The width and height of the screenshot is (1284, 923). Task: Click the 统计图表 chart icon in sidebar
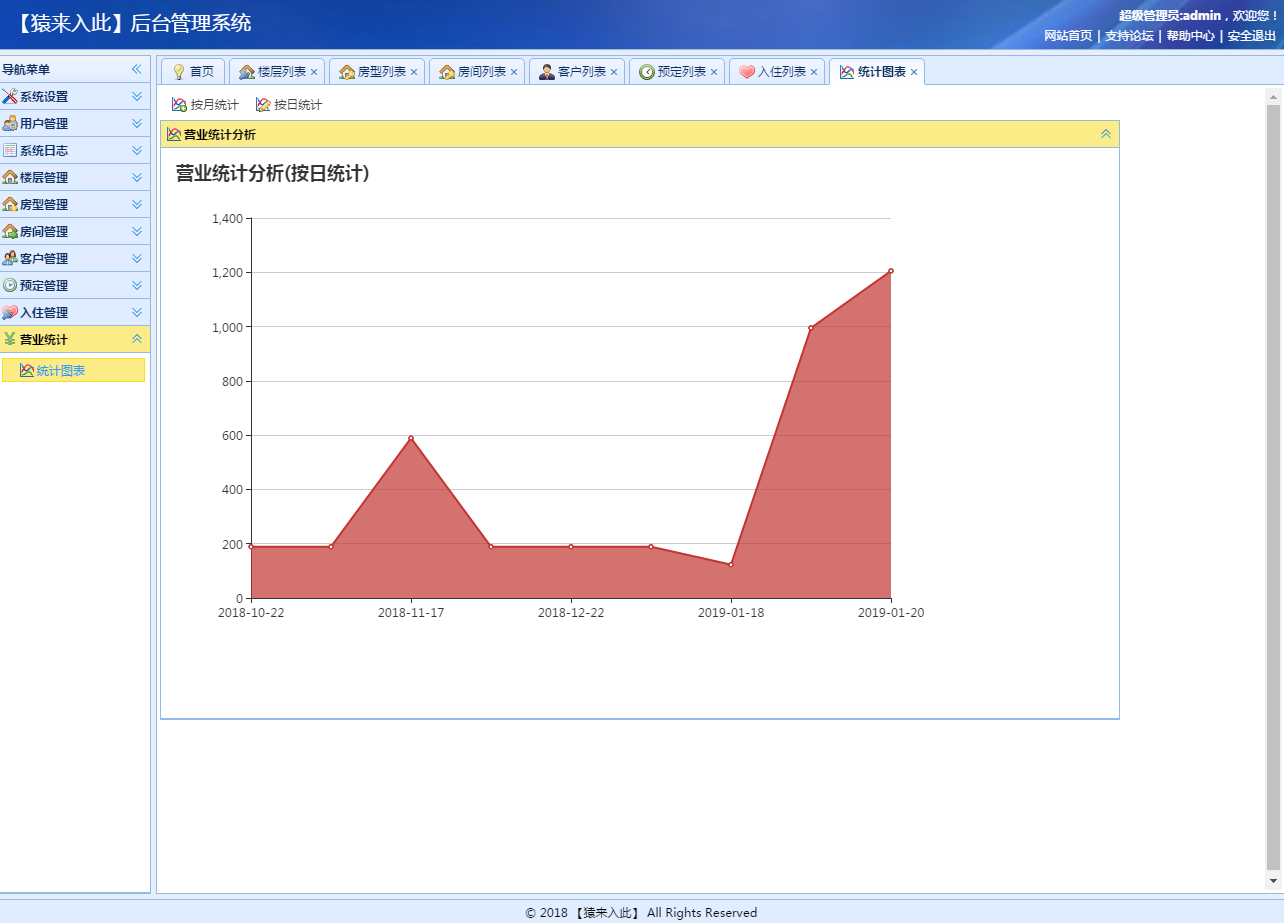tap(27, 371)
